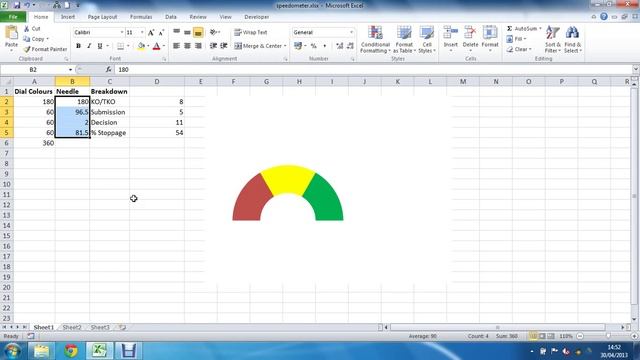Increase font size
Screen dimensions: 640x360
click(x=151, y=32)
